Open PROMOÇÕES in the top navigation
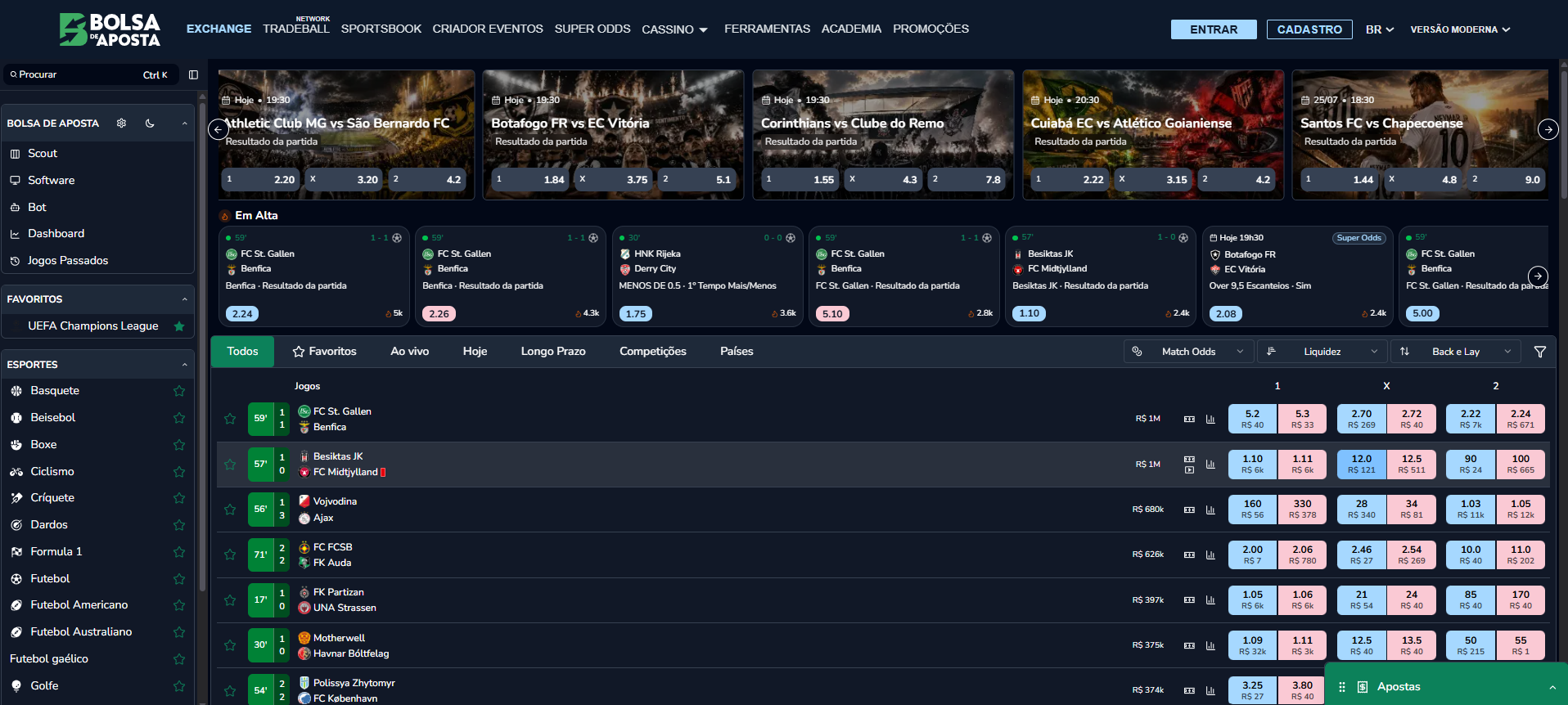Image resolution: width=1568 pixels, height=705 pixels. click(x=930, y=29)
